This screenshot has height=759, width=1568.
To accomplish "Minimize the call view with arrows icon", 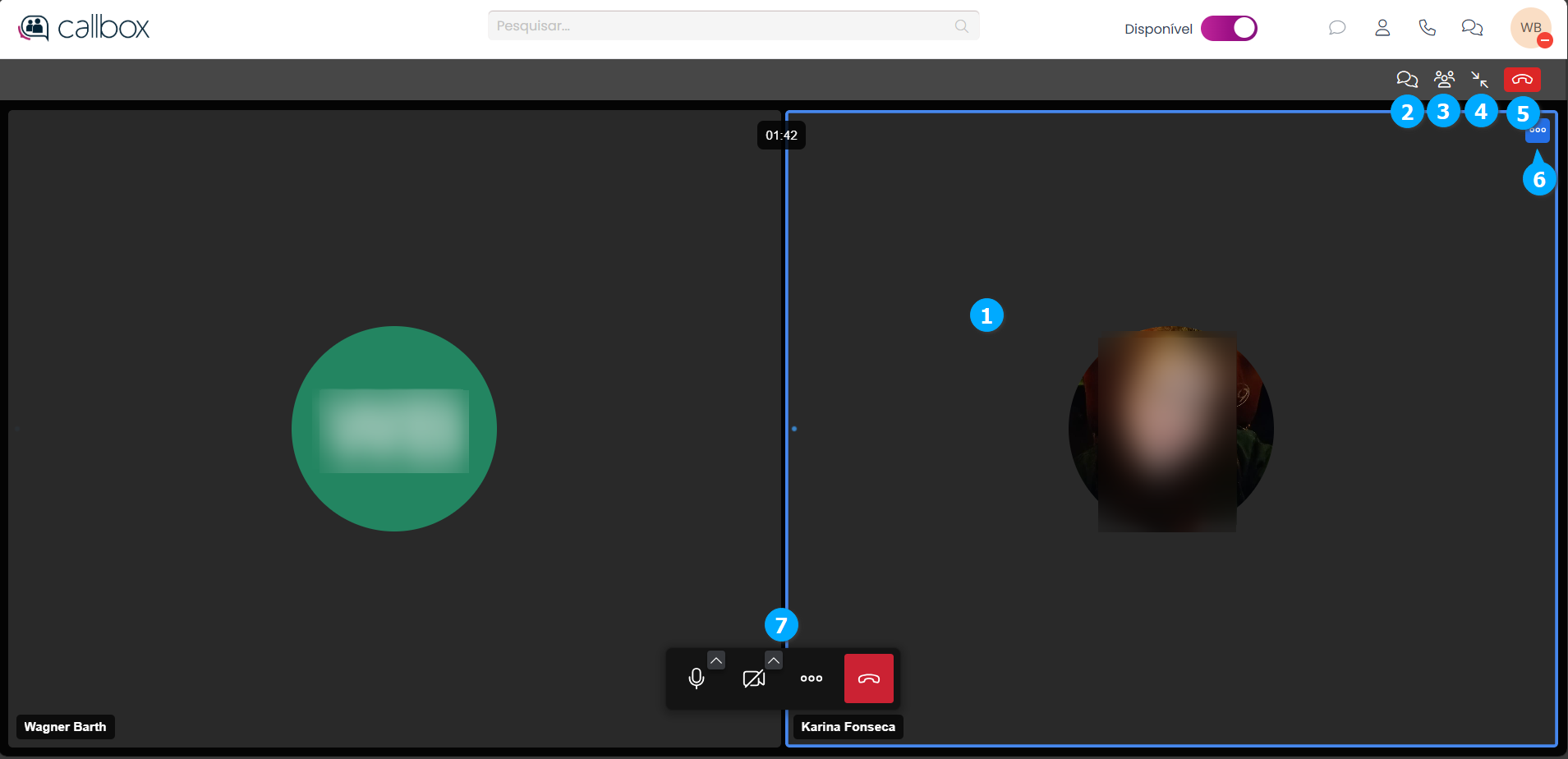I will pos(1479,79).
